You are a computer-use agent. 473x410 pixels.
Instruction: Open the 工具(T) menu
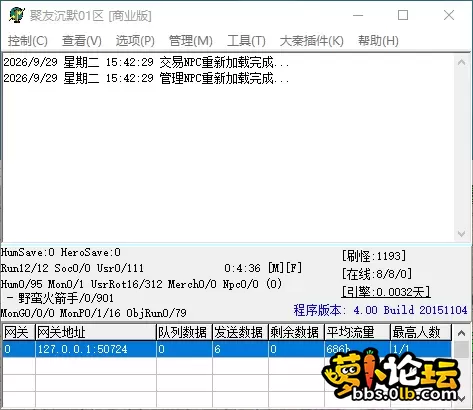[246, 41]
